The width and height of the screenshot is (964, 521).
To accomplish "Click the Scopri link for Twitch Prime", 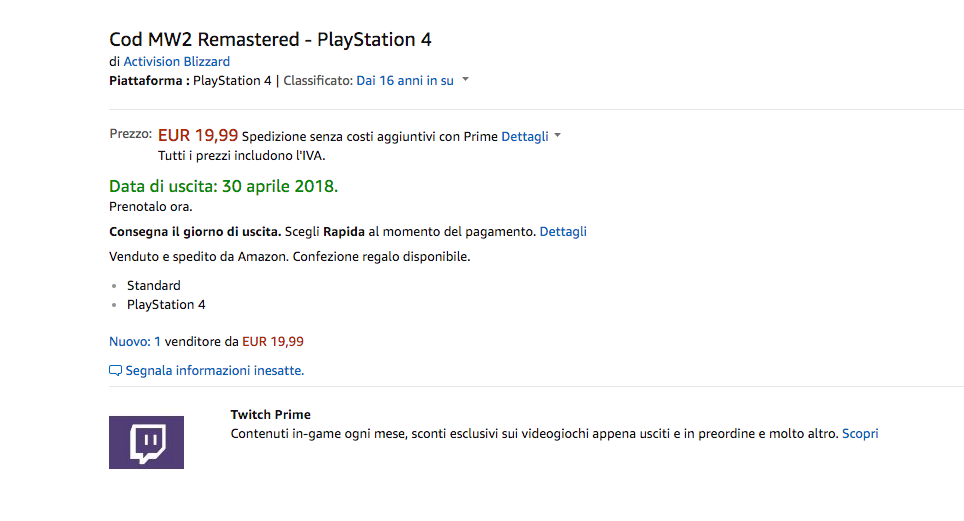I will point(860,433).
